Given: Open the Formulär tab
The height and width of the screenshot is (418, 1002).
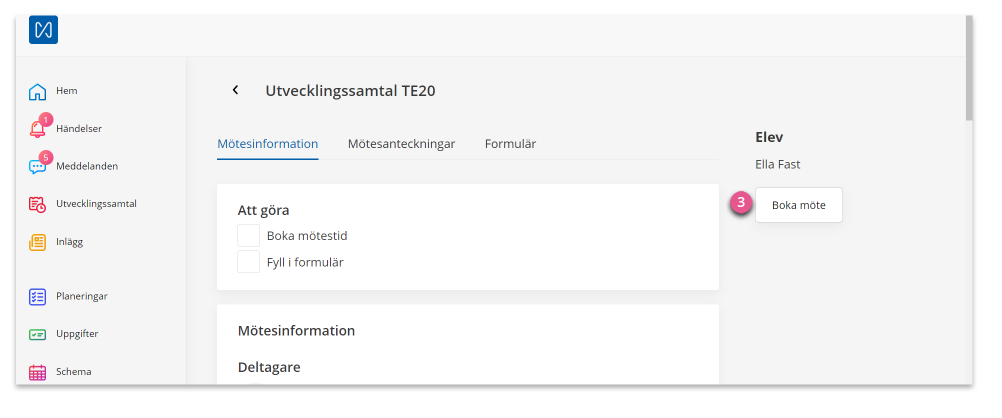Looking at the screenshot, I should (510, 144).
